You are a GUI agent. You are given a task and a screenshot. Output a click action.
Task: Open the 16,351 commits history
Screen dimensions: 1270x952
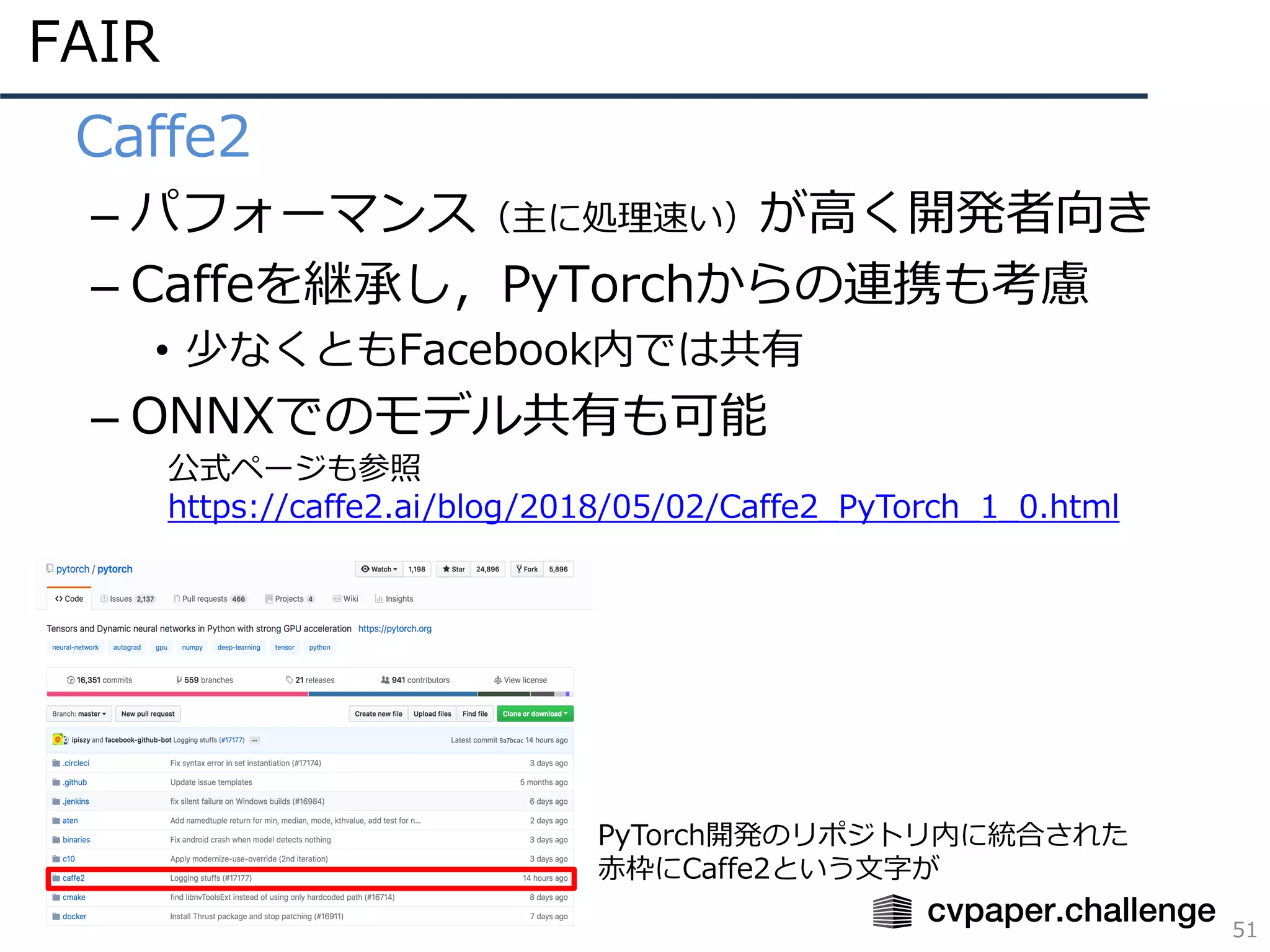tap(99, 680)
